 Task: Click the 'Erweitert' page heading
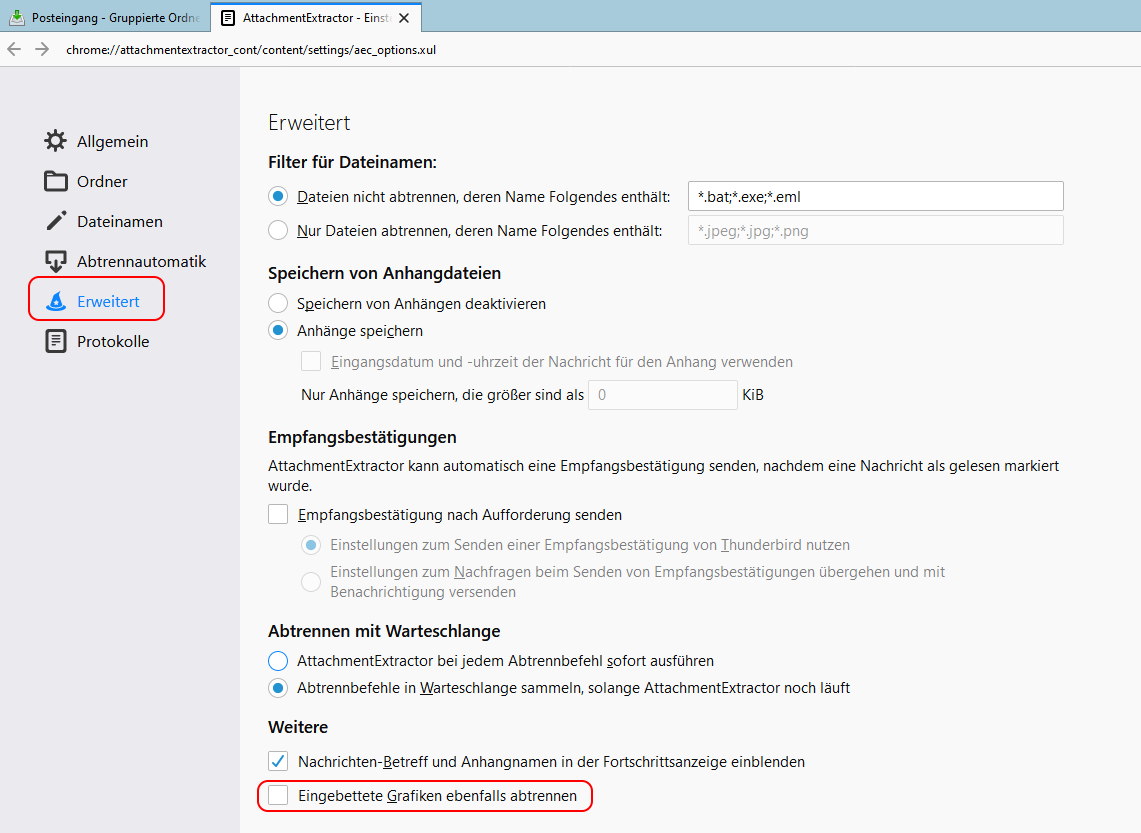pos(309,122)
